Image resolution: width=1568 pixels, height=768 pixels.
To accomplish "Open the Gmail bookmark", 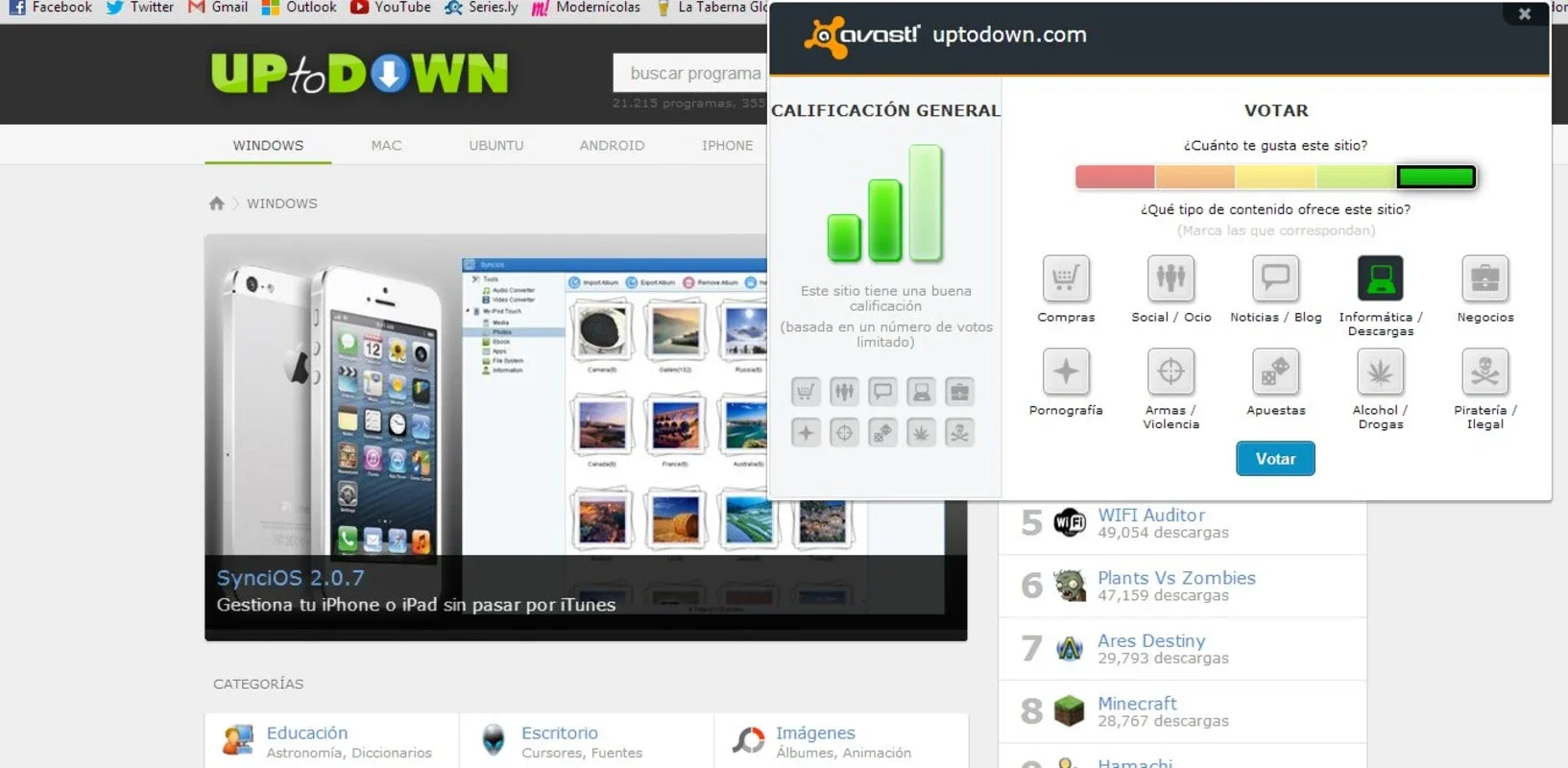I will pyautogui.click(x=218, y=8).
